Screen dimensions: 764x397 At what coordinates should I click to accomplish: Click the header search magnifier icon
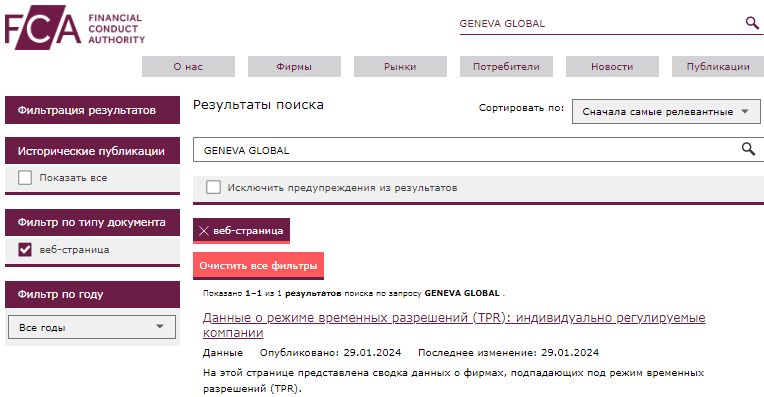point(752,22)
